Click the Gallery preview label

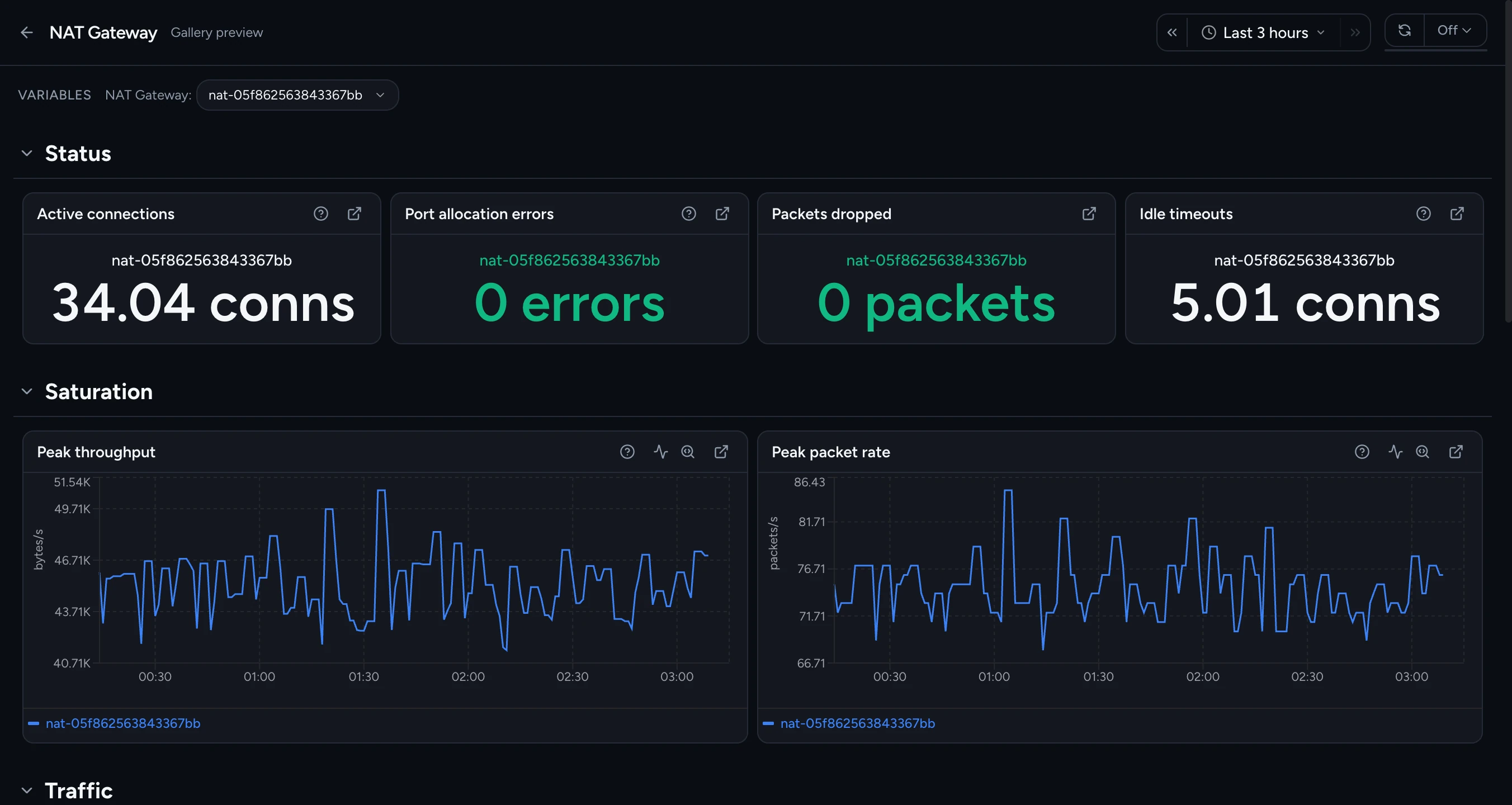pos(216,32)
